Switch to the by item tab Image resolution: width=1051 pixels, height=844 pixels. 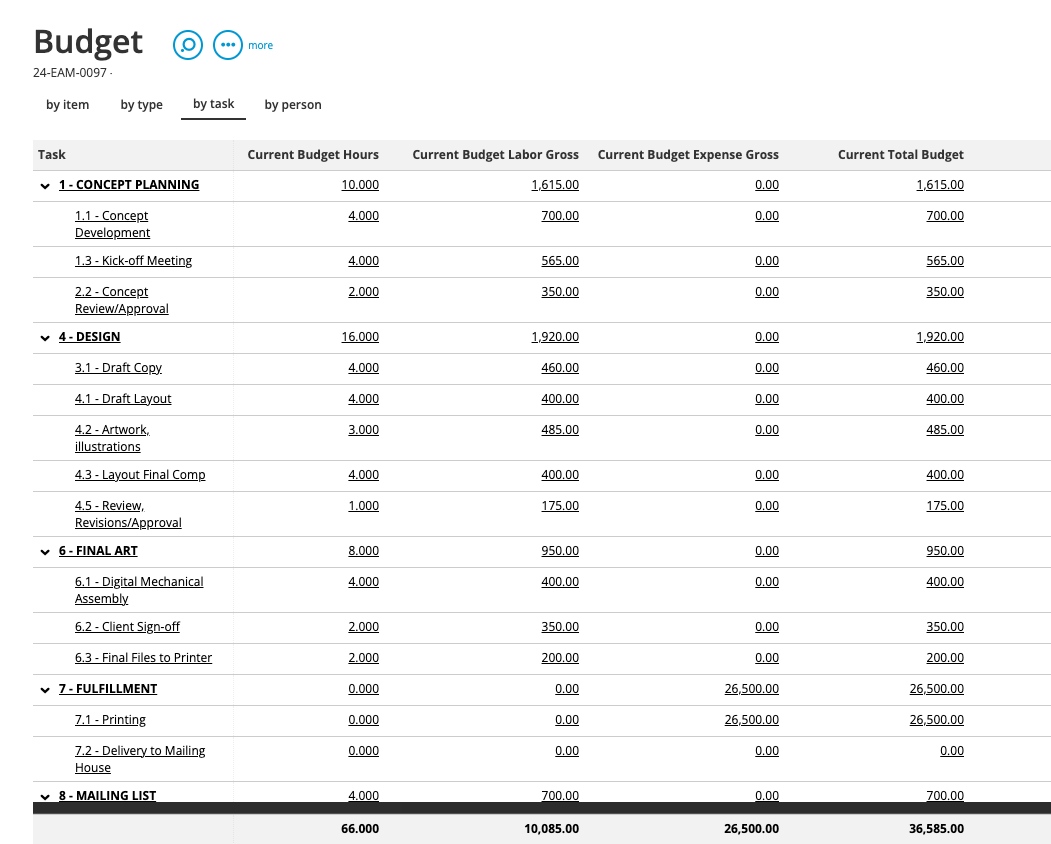point(67,105)
